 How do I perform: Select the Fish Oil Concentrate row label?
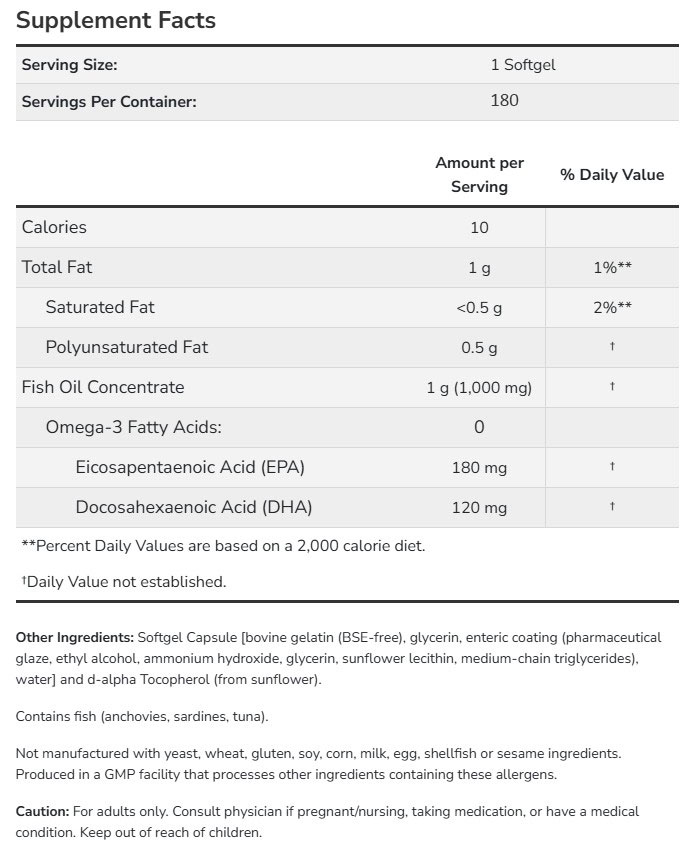coord(103,387)
